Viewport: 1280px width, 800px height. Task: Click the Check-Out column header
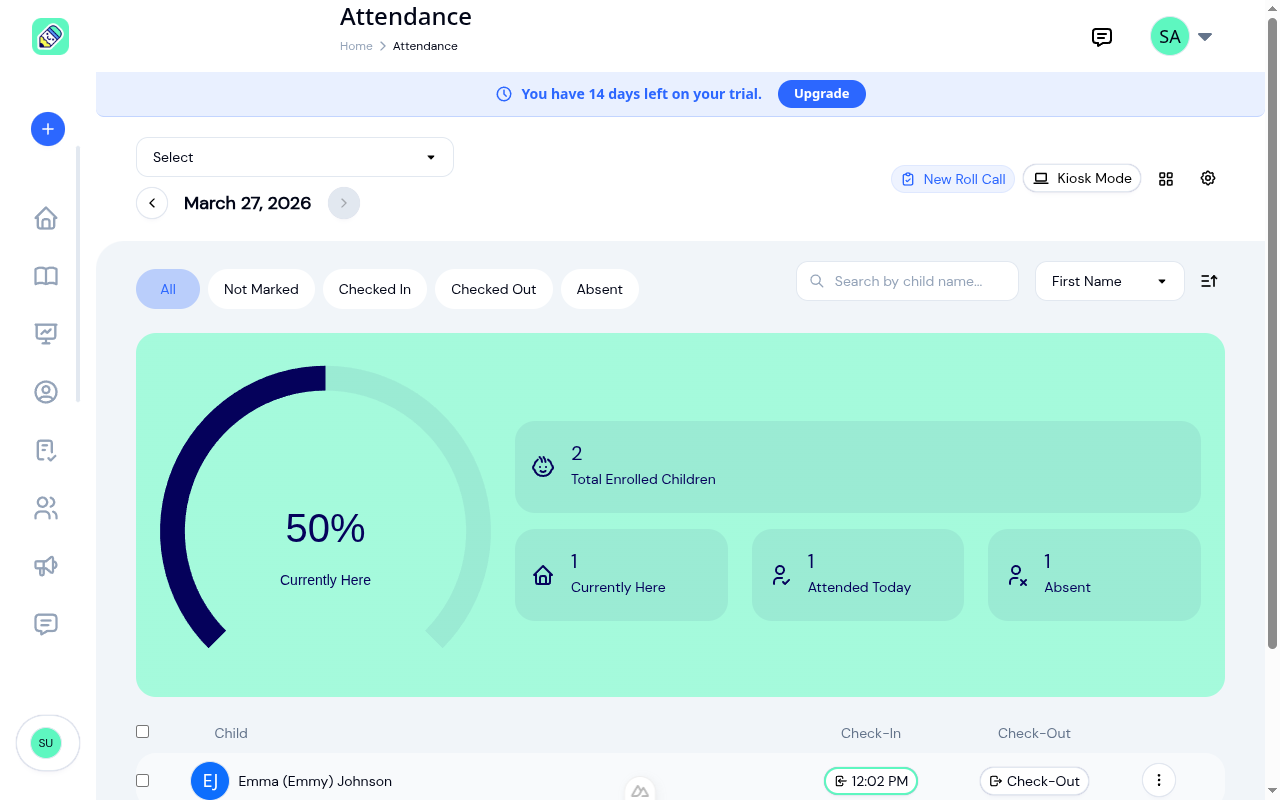(x=1034, y=733)
